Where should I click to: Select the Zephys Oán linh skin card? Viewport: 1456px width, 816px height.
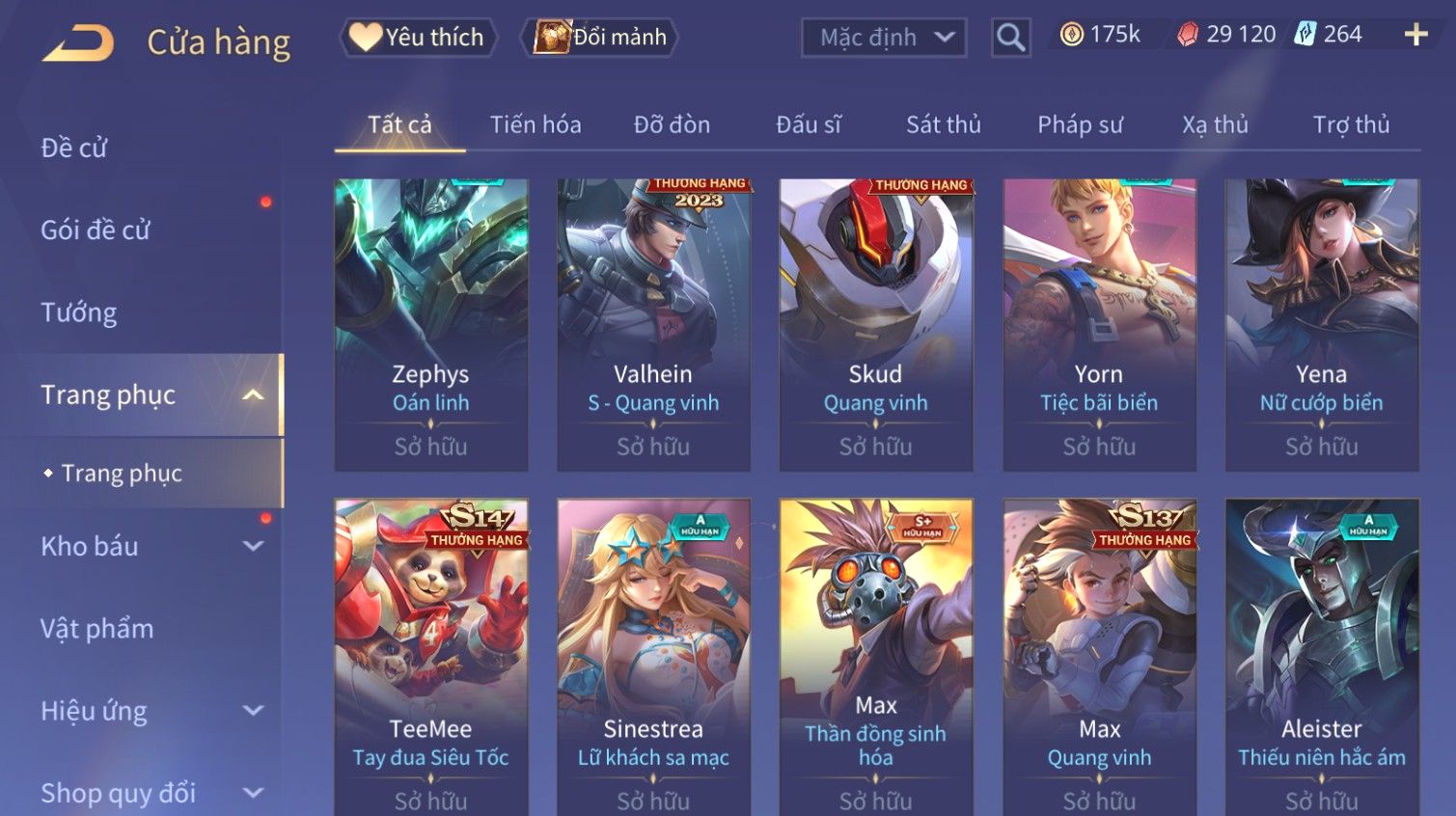point(431,325)
